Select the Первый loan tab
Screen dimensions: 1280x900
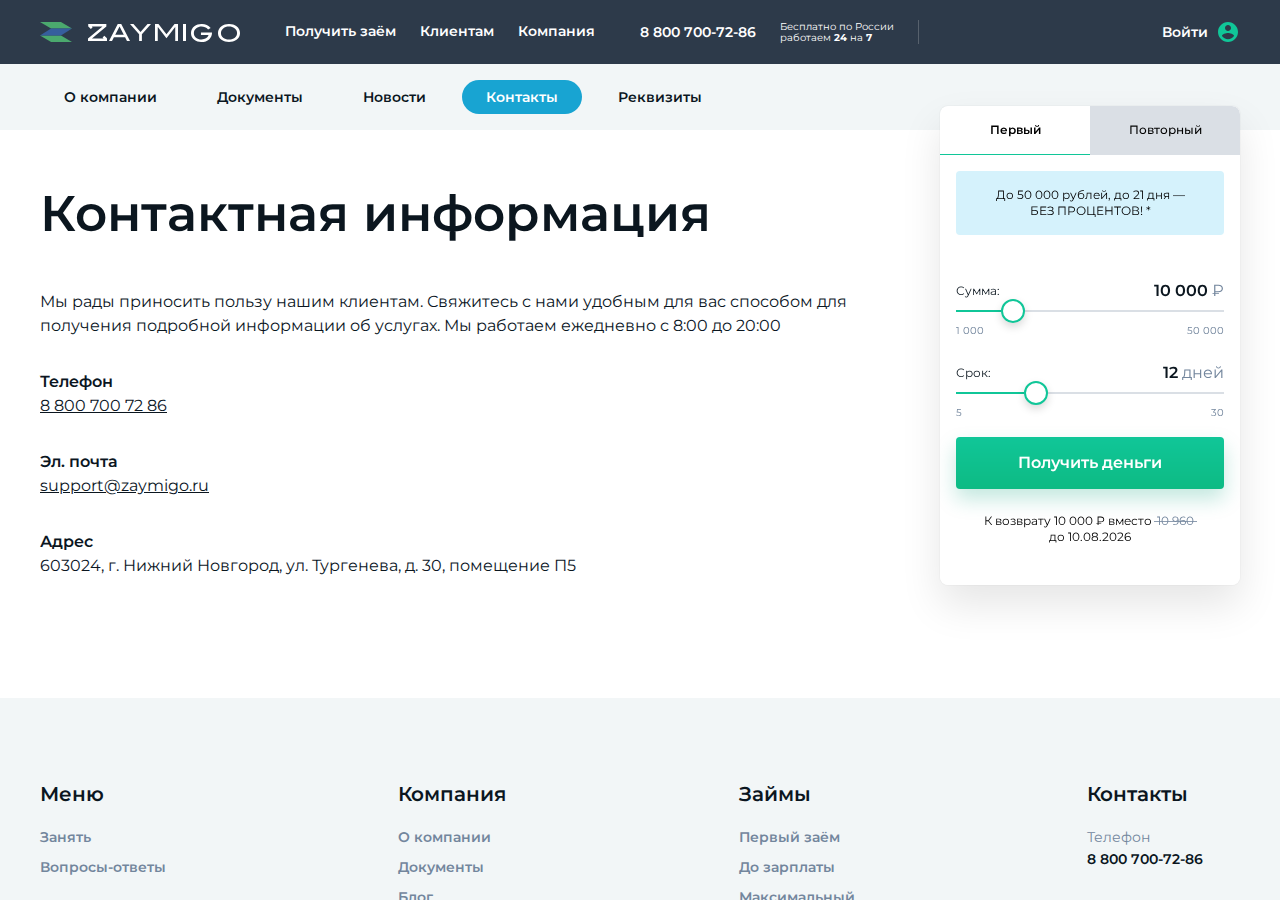tap(1015, 130)
